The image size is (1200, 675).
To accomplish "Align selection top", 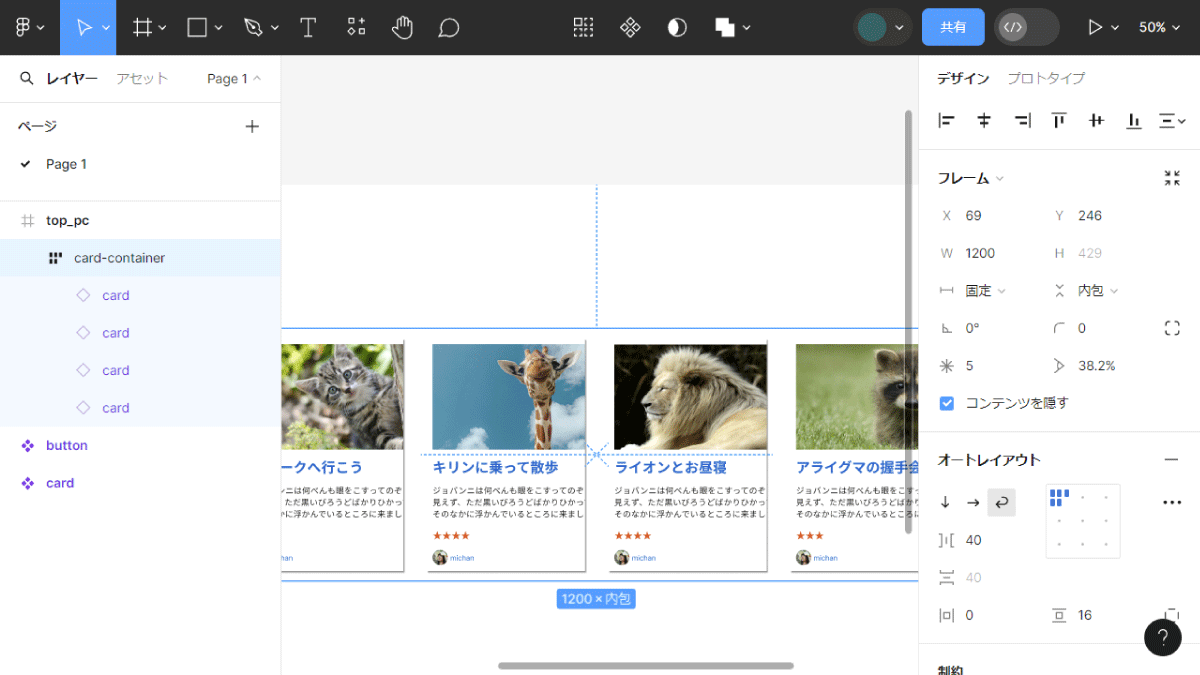I will point(1059,121).
